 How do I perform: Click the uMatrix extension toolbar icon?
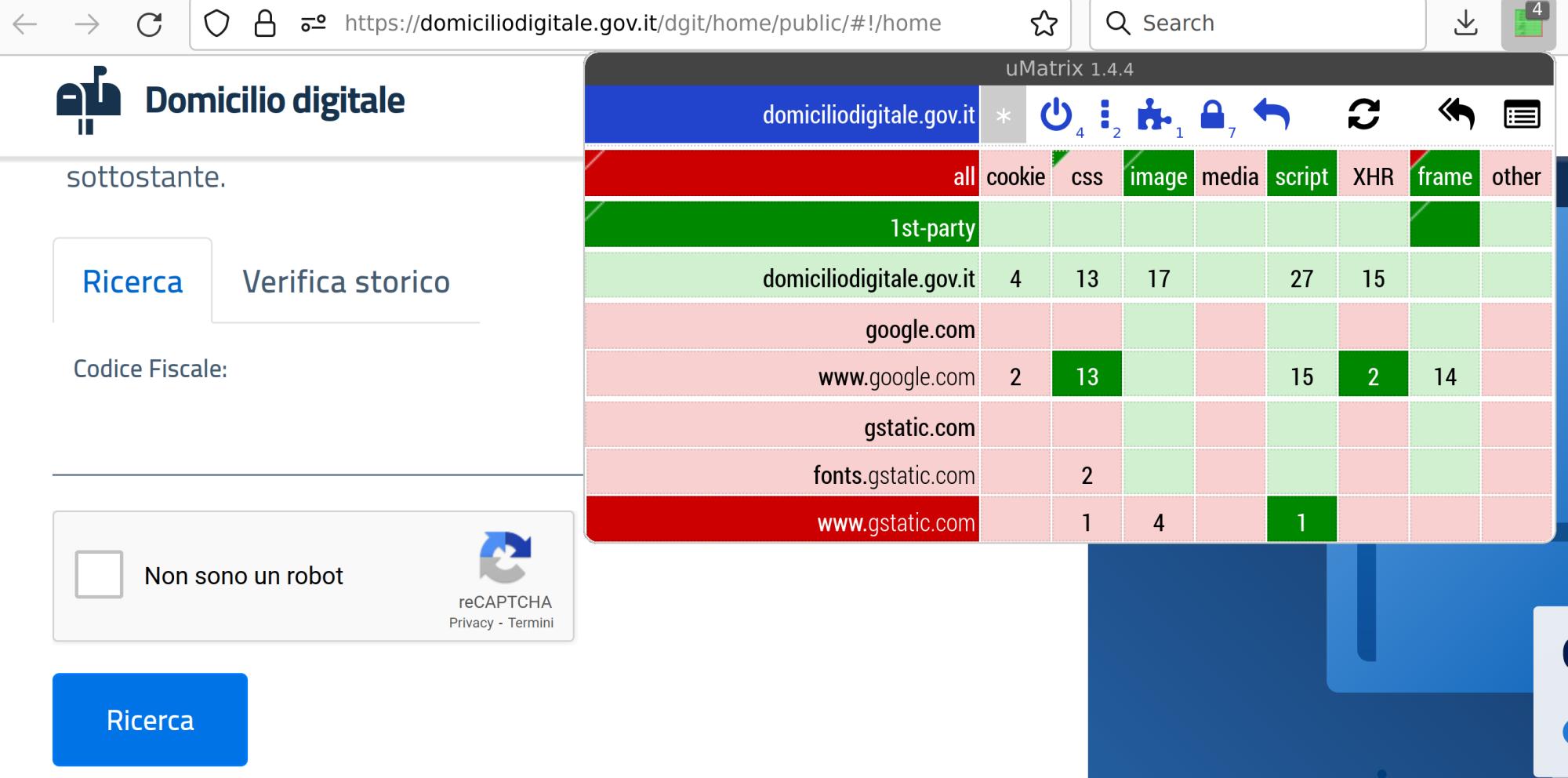pyautogui.click(x=1528, y=24)
